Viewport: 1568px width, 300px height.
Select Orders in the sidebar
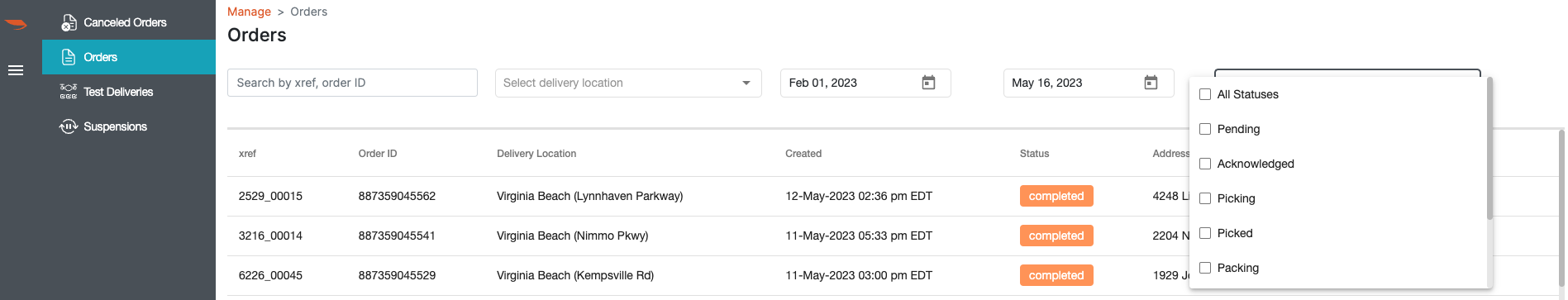pyautogui.click(x=129, y=57)
